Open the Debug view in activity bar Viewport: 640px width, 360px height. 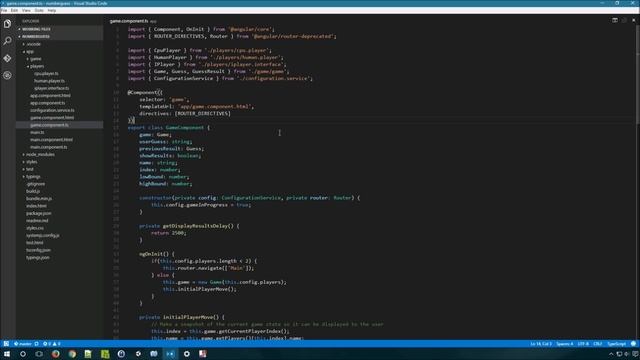coord(7,76)
